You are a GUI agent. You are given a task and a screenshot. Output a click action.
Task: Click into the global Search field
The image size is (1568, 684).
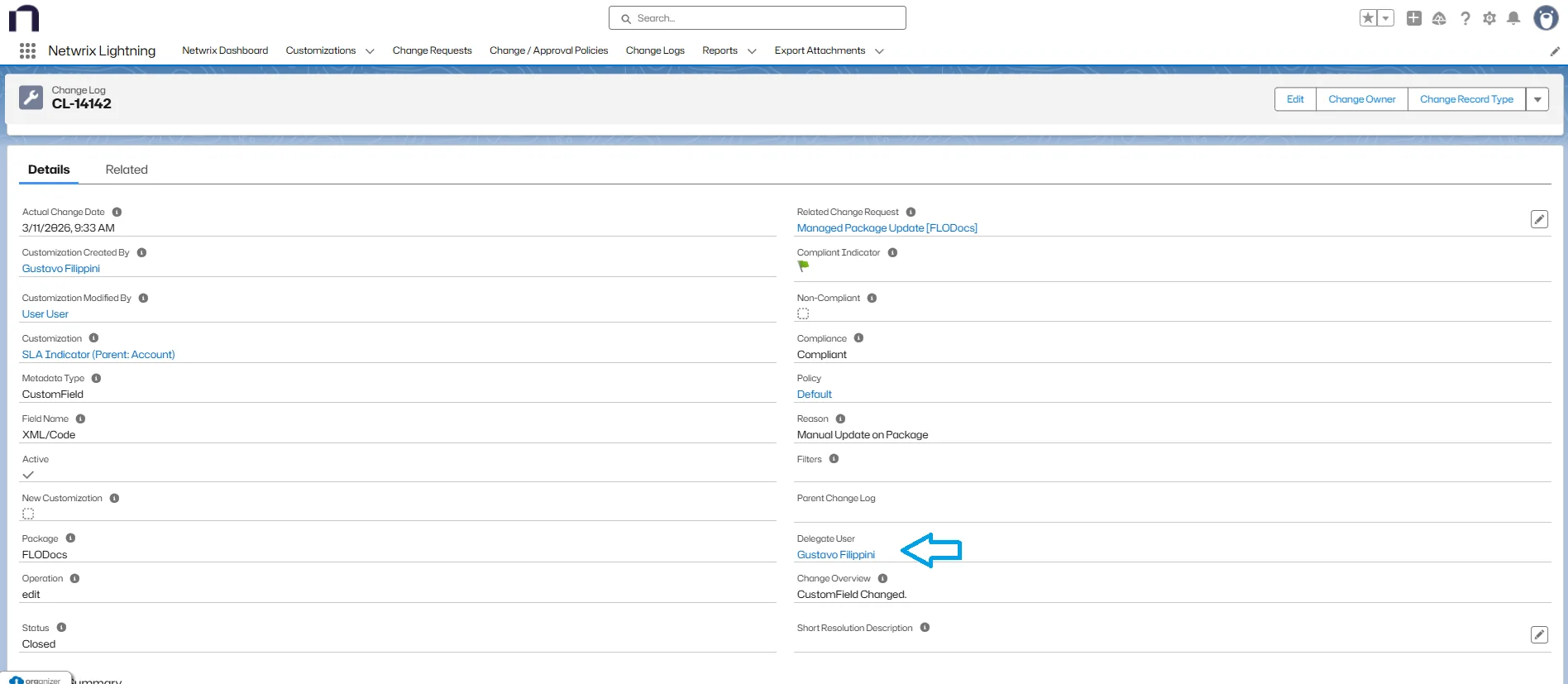(758, 18)
